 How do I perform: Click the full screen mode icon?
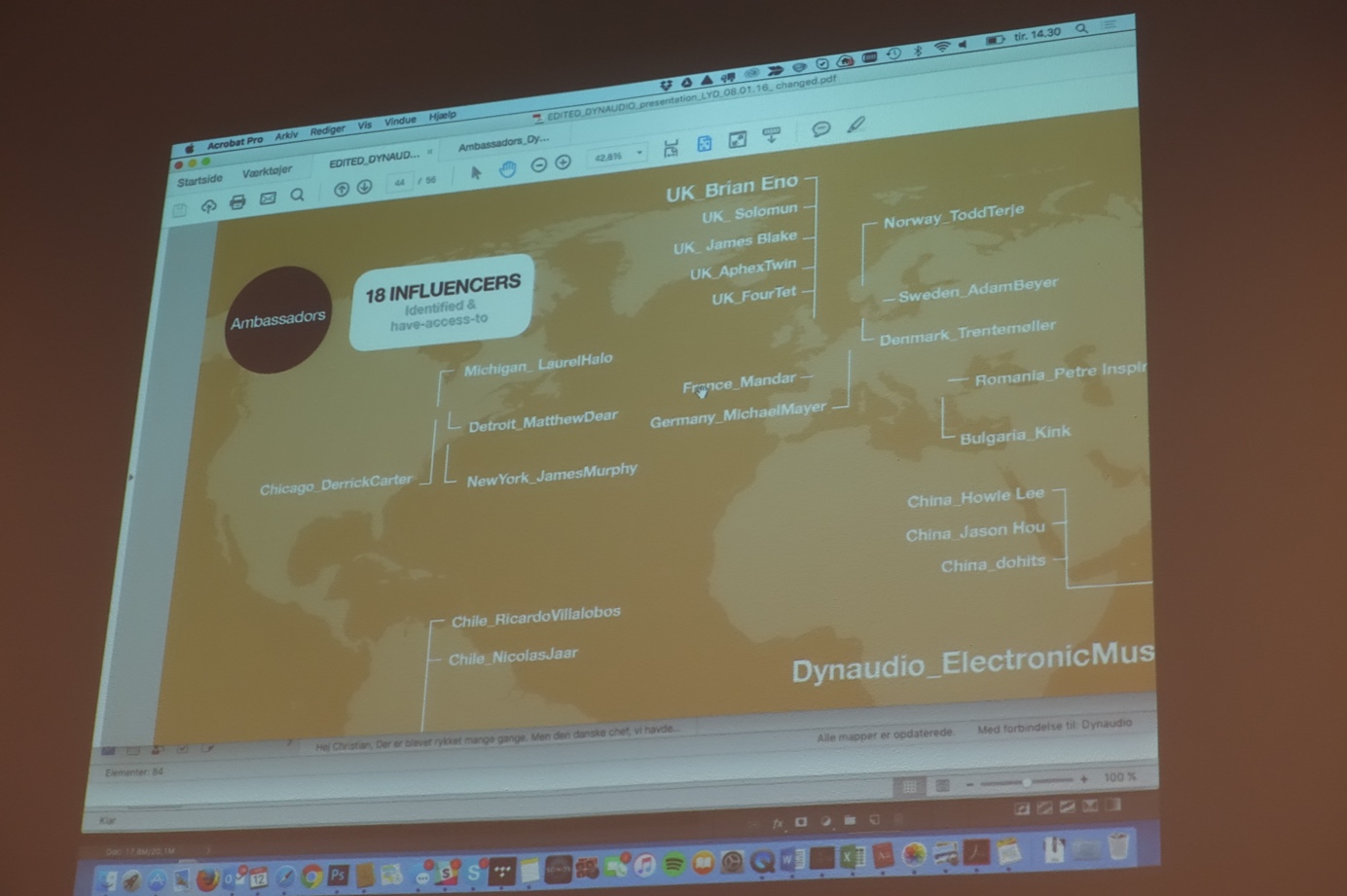pos(738,140)
